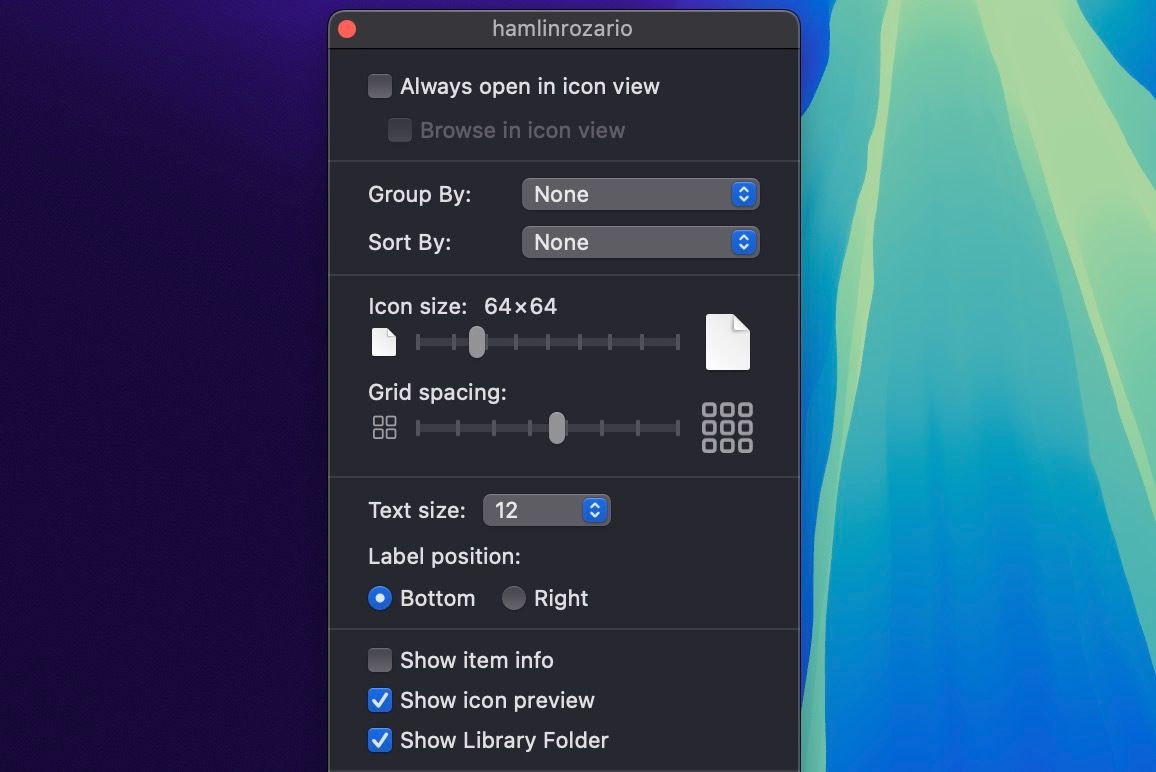1156x772 pixels.
Task: Click the stepper arrows on Group By menu
Action: (x=742, y=194)
